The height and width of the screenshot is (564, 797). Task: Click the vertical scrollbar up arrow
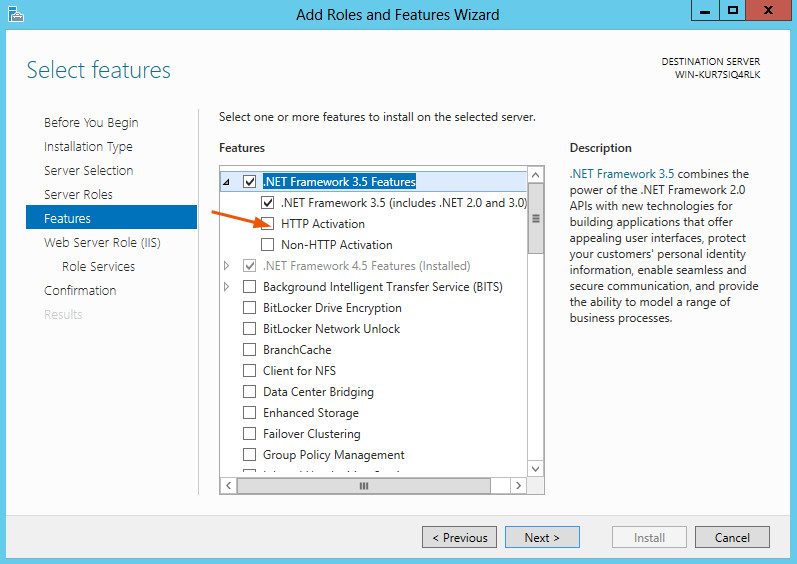[535, 177]
